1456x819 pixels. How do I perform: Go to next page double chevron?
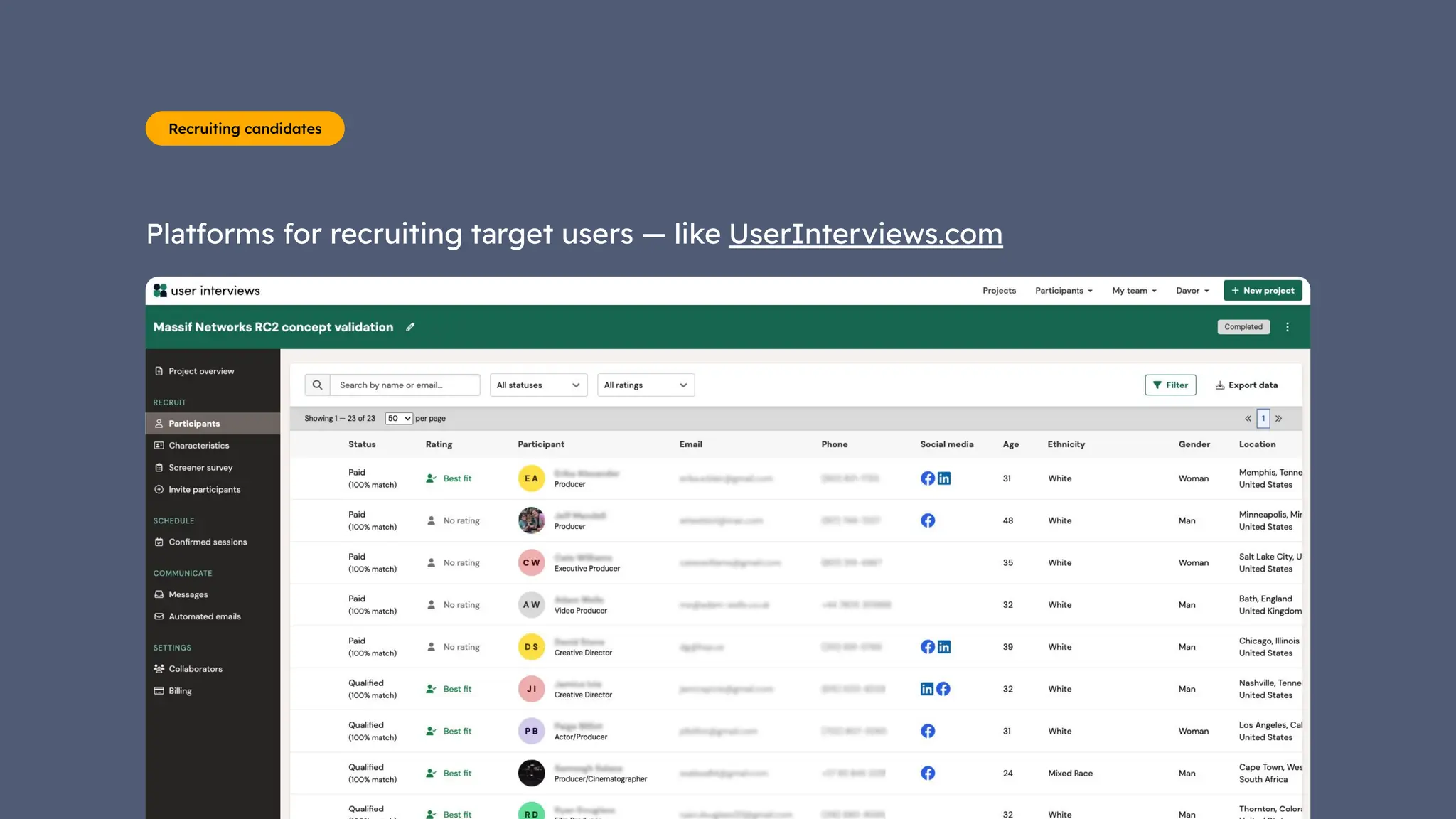pos(1279,419)
